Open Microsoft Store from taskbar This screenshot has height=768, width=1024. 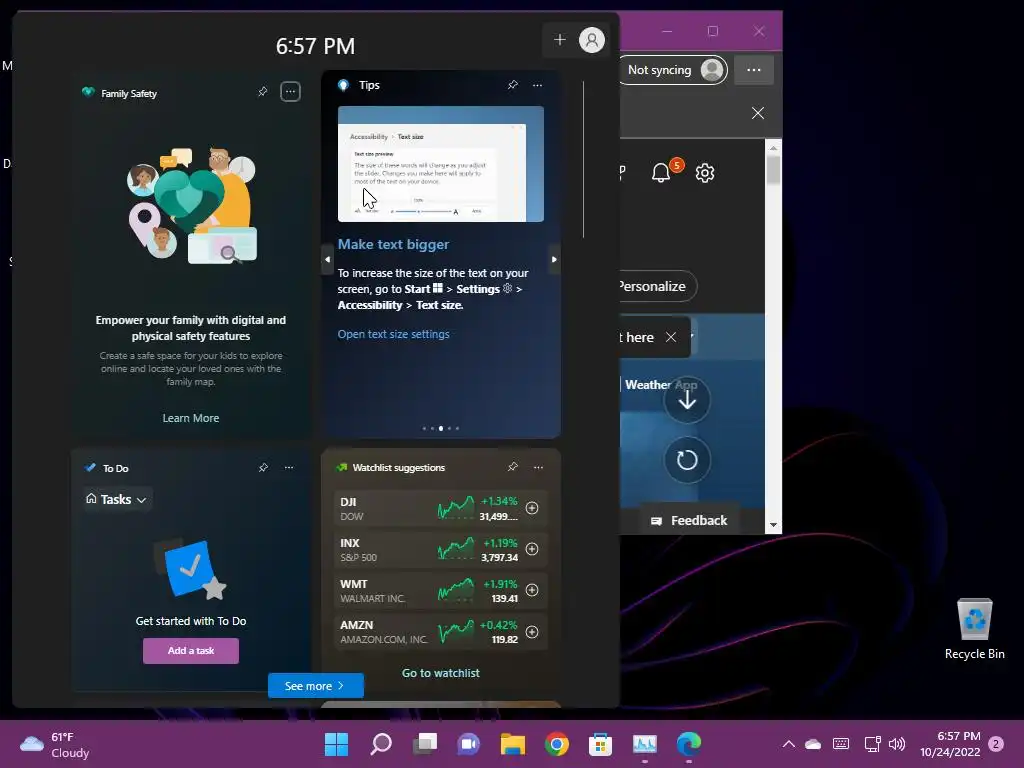click(x=600, y=744)
